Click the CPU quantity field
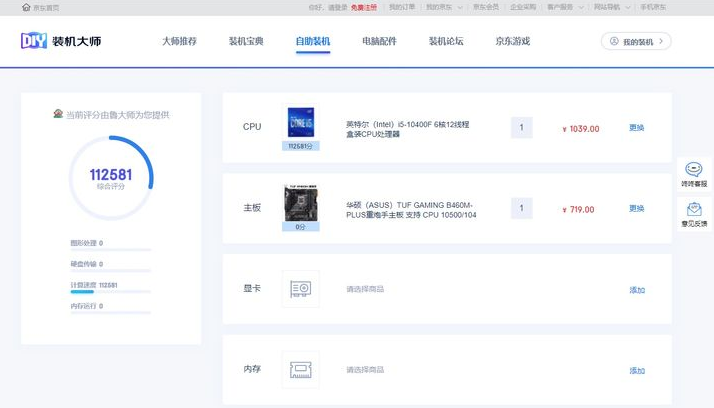The width and height of the screenshot is (714, 408). click(x=521, y=128)
